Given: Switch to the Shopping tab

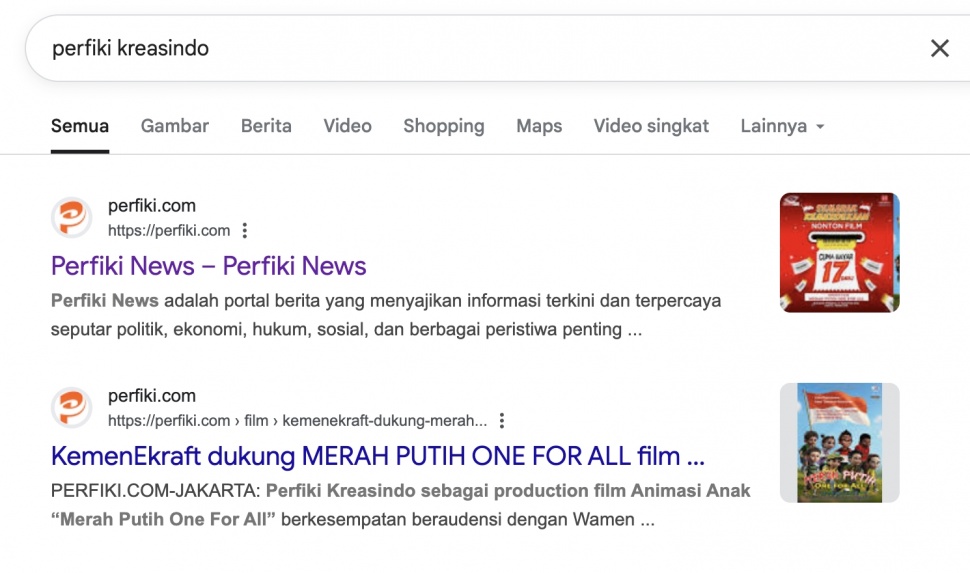Looking at the screenshot, I should [444, 126].
